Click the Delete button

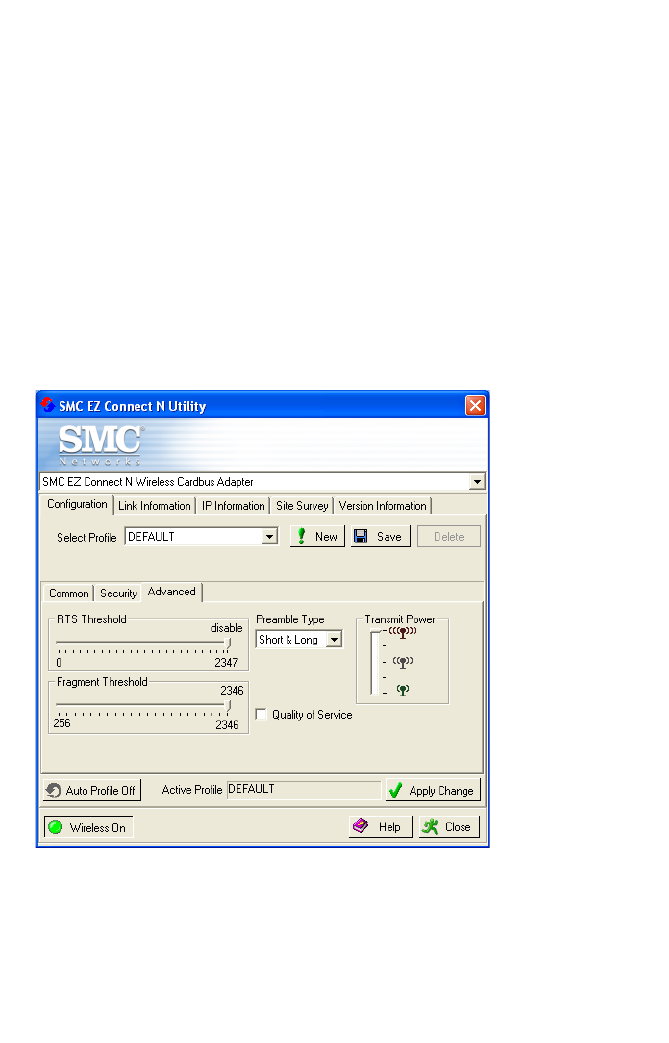(449, 537)
